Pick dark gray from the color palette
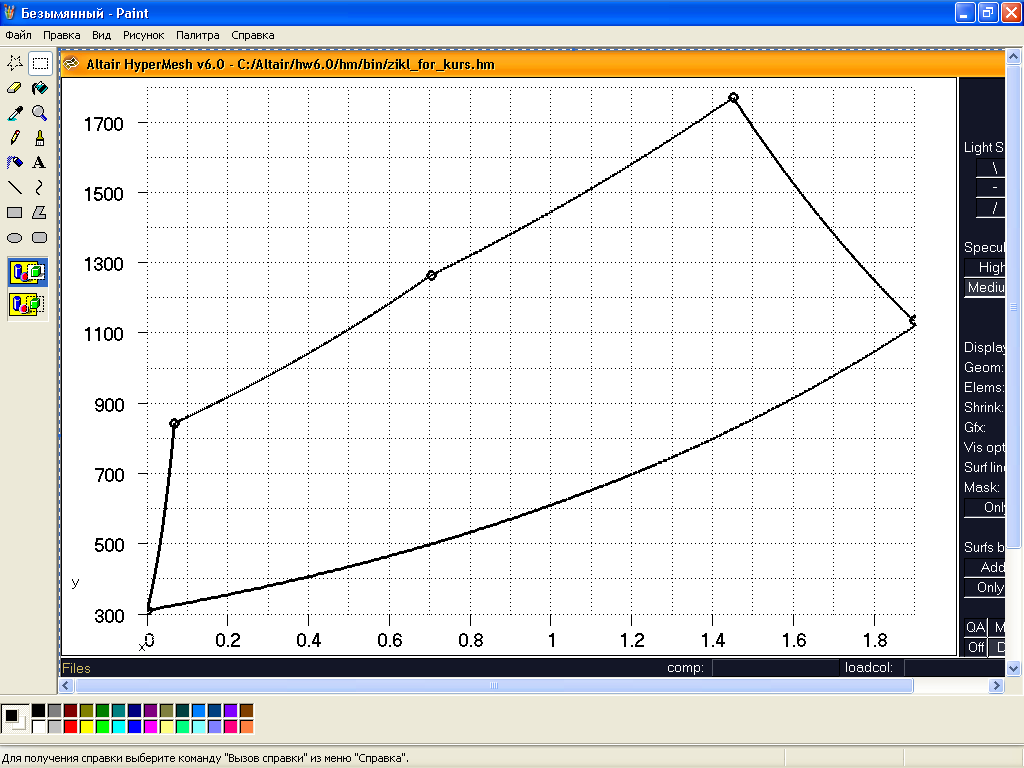The height and width of the screenshot is (768, 1024). (x=55, y=711)
